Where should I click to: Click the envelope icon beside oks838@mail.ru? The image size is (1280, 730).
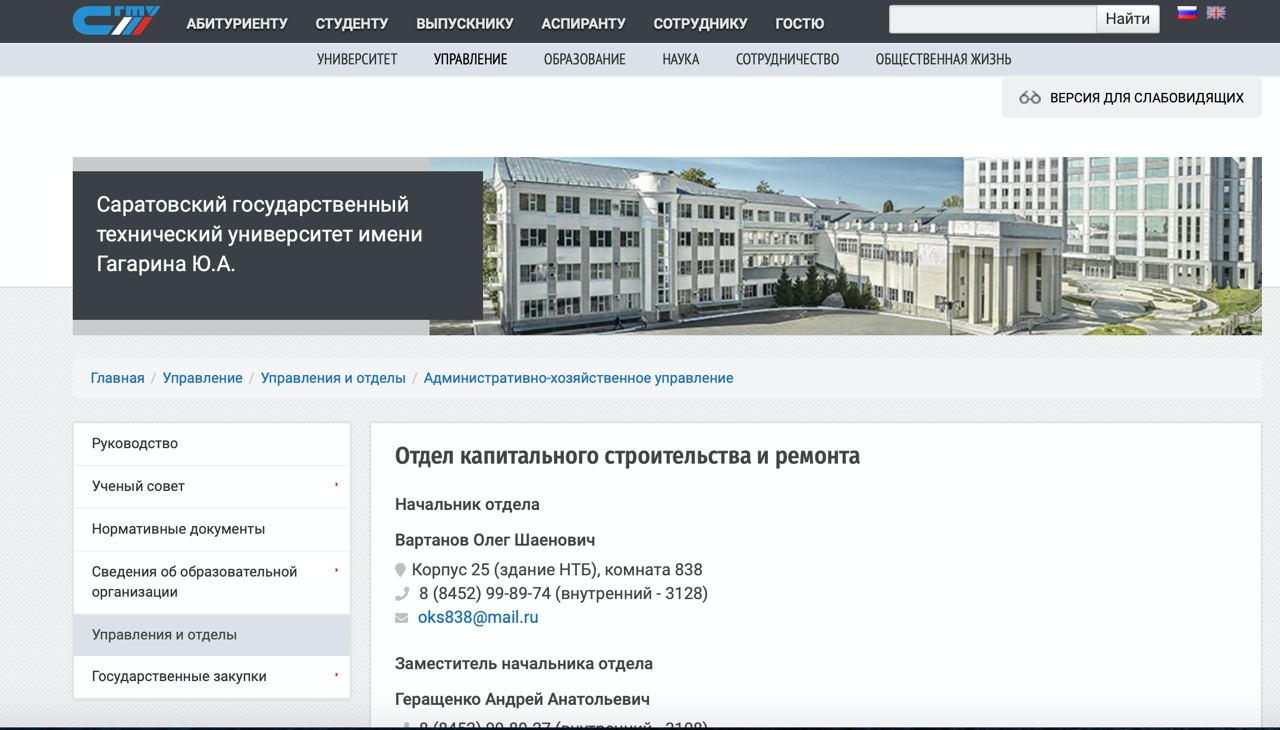click(x=402, y=618)
